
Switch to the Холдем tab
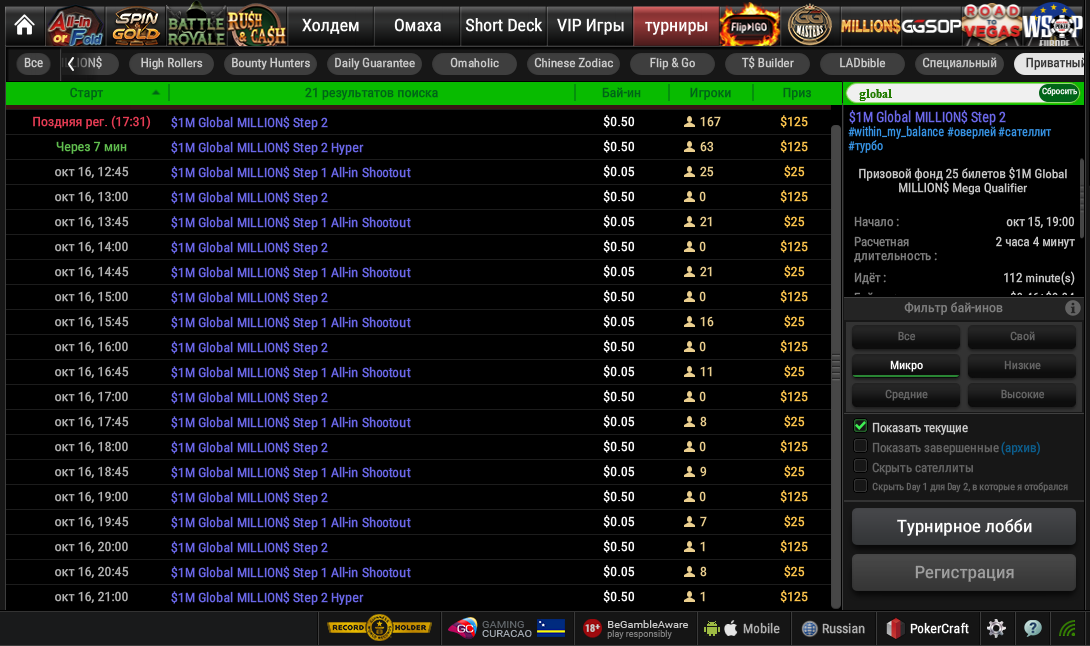331,25
